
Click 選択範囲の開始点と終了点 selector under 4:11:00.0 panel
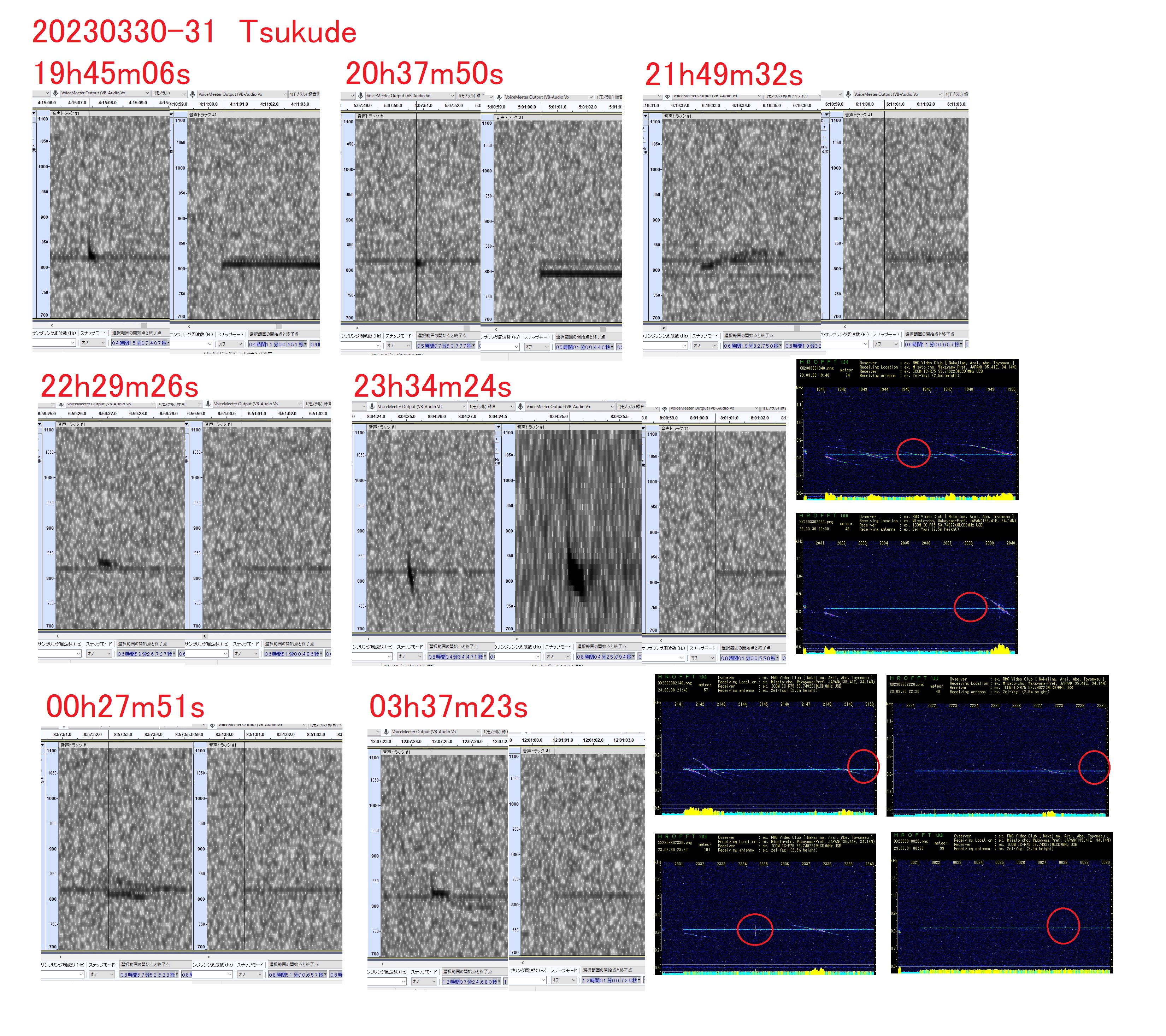pyautogui.click(x=274, y=334)
